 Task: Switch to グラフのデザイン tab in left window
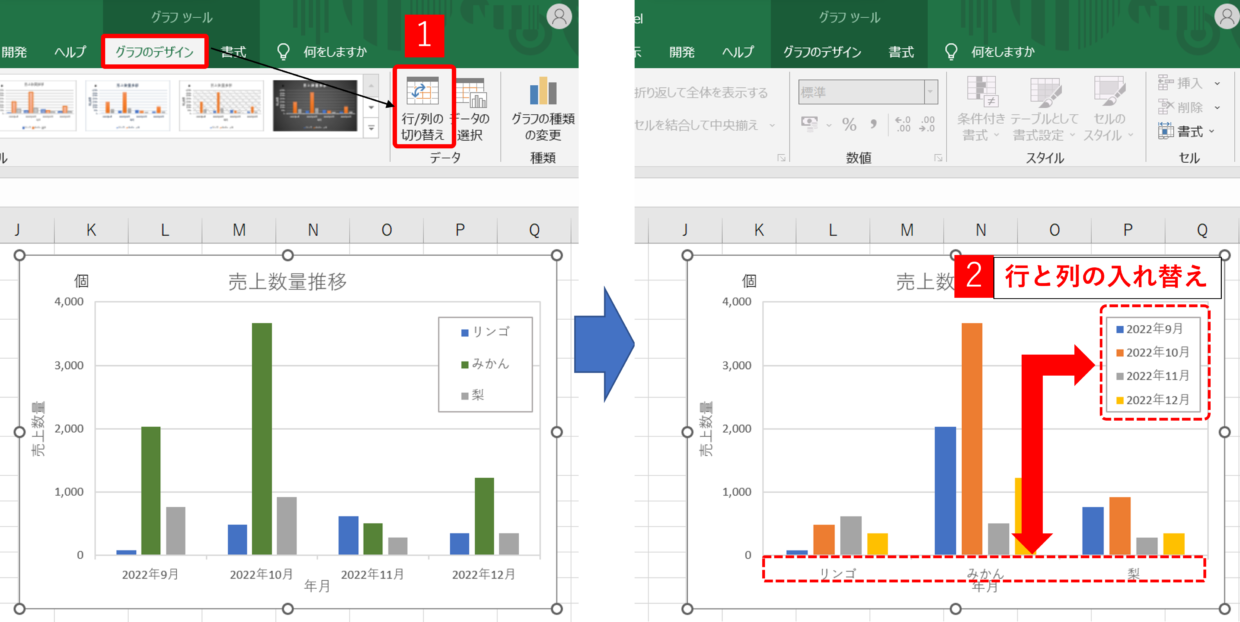(x=155, y=52)
